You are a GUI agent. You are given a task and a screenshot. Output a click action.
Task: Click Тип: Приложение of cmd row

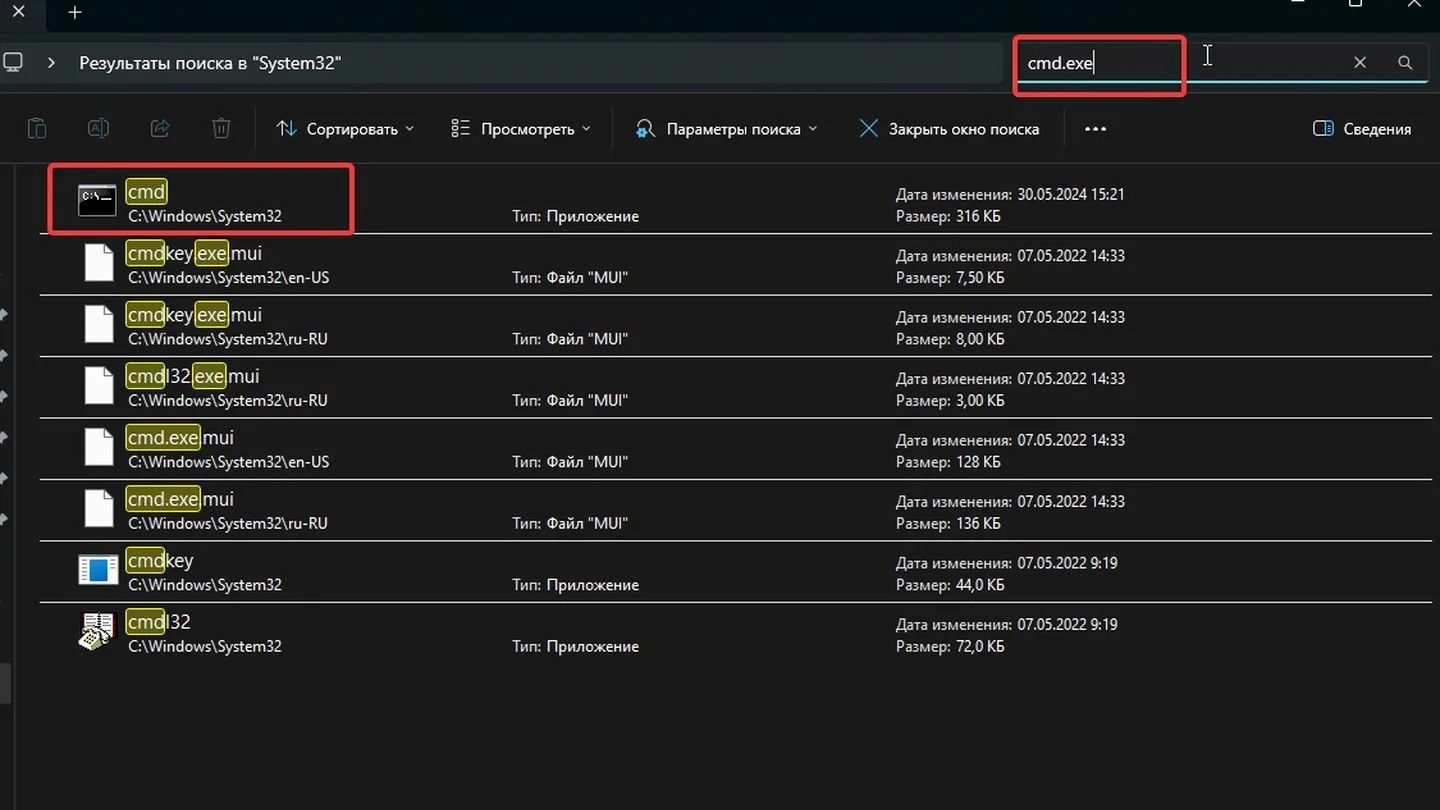tap(576, 216)
